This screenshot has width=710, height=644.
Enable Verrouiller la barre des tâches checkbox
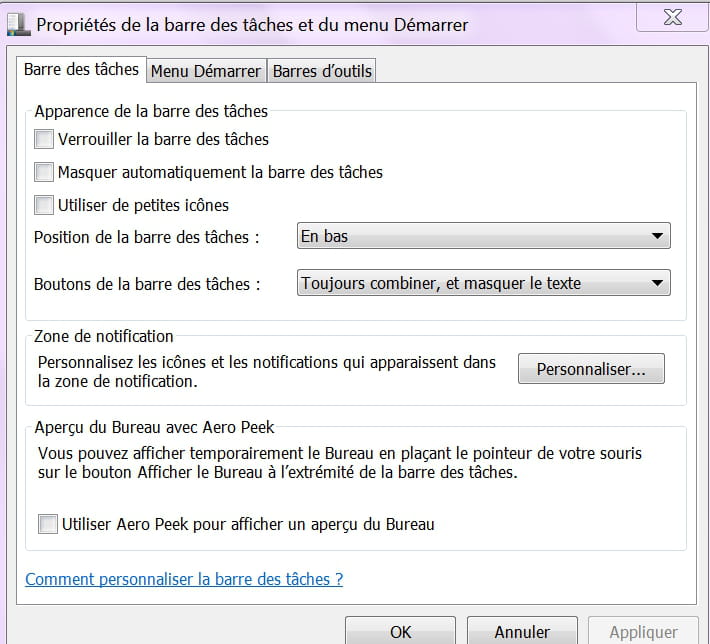[x=44, y=139]
